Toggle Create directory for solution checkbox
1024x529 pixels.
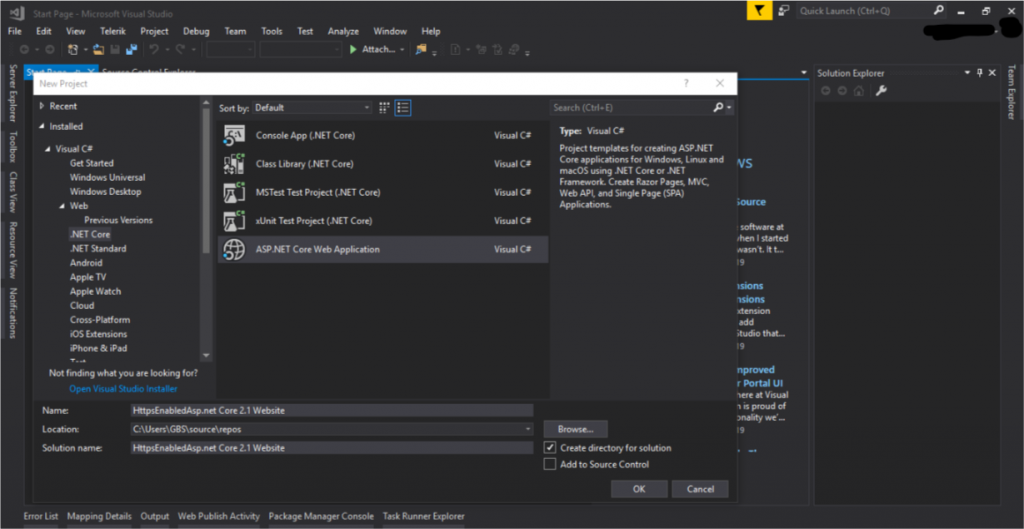point(550,448)
